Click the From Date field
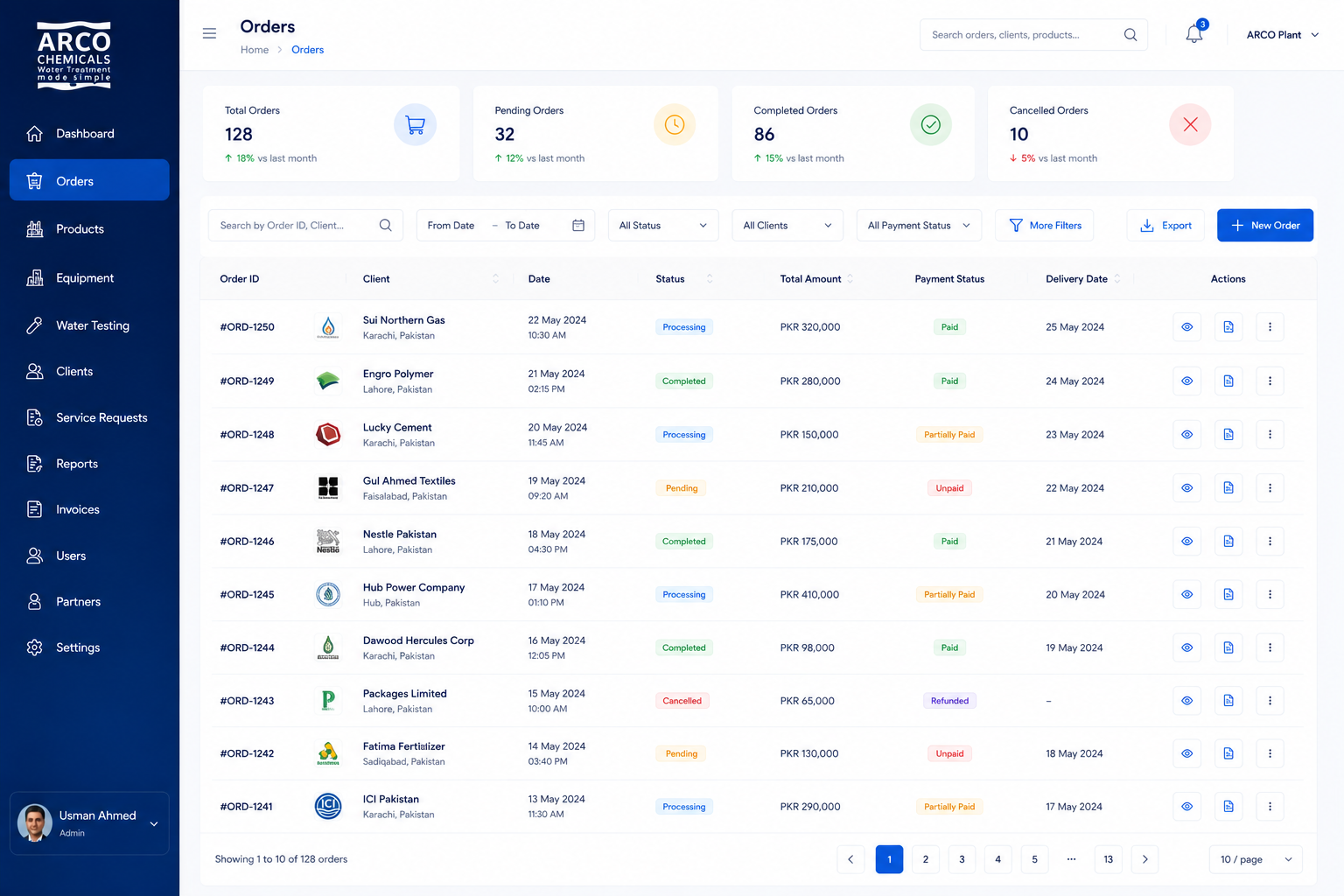This screenshot has height=896, width=1344. click(451, 226)
